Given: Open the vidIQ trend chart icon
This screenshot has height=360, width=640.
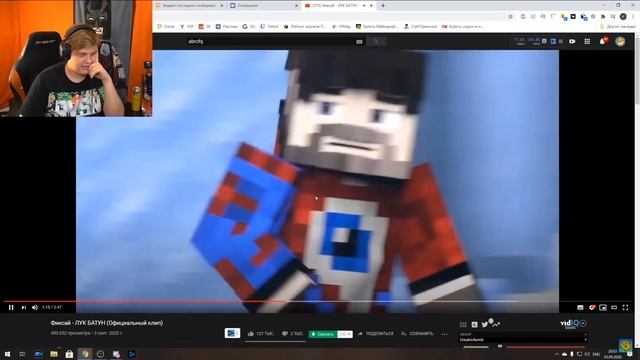Looking at the screenshot, I should coord(495,324).
